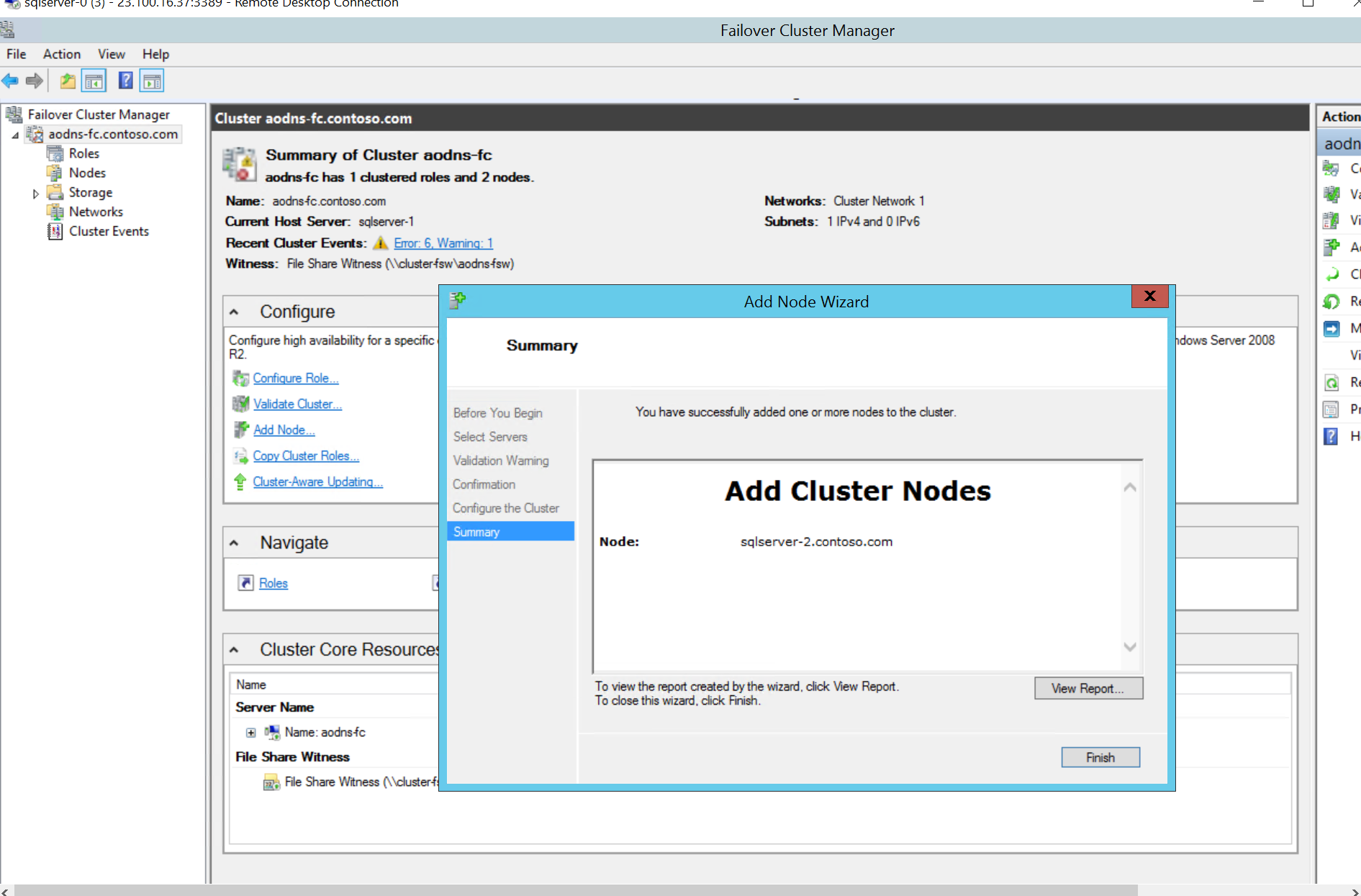Click the Refresh icon in Actions pane
This screenshot has width=1361, height=896.
[x=1331, y=382]
